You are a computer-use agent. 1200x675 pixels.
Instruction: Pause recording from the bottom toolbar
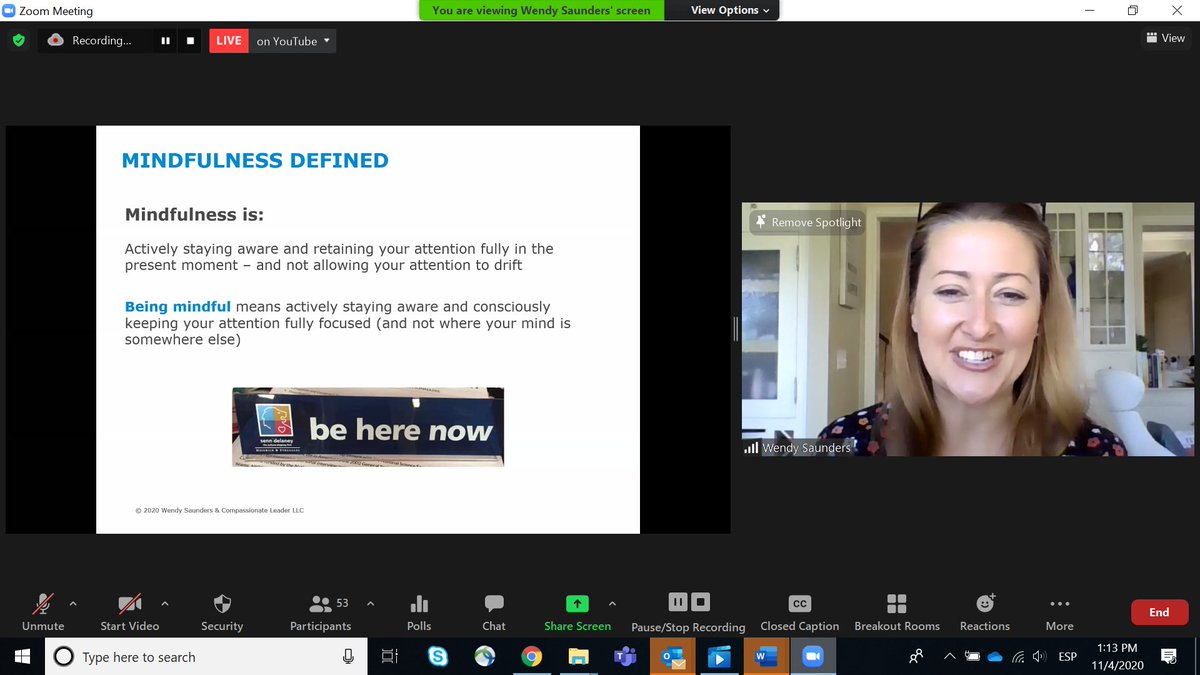678,602
